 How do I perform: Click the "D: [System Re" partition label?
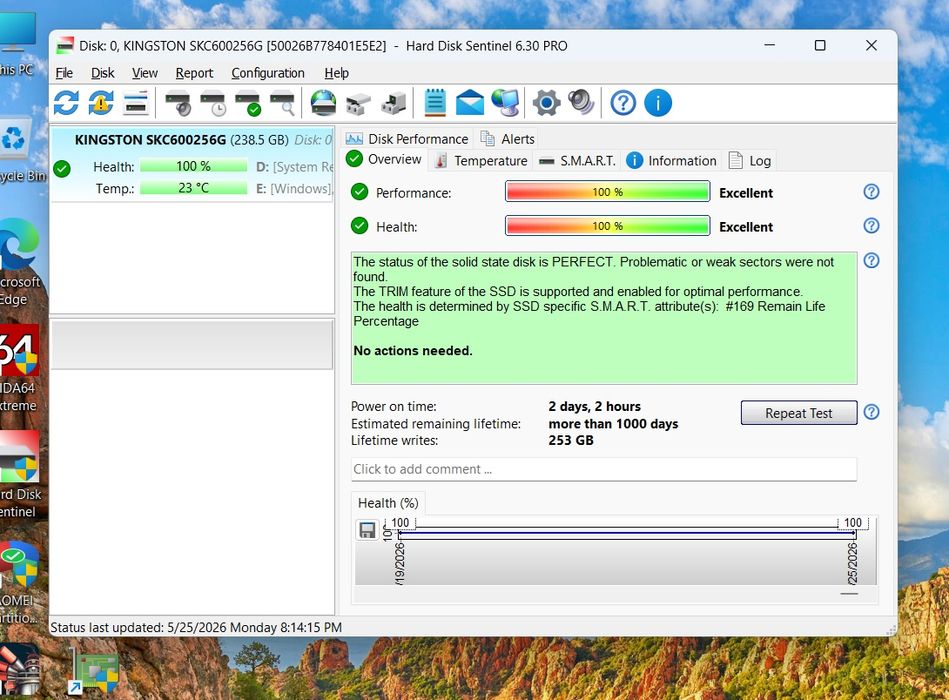[x=294, y=166]
